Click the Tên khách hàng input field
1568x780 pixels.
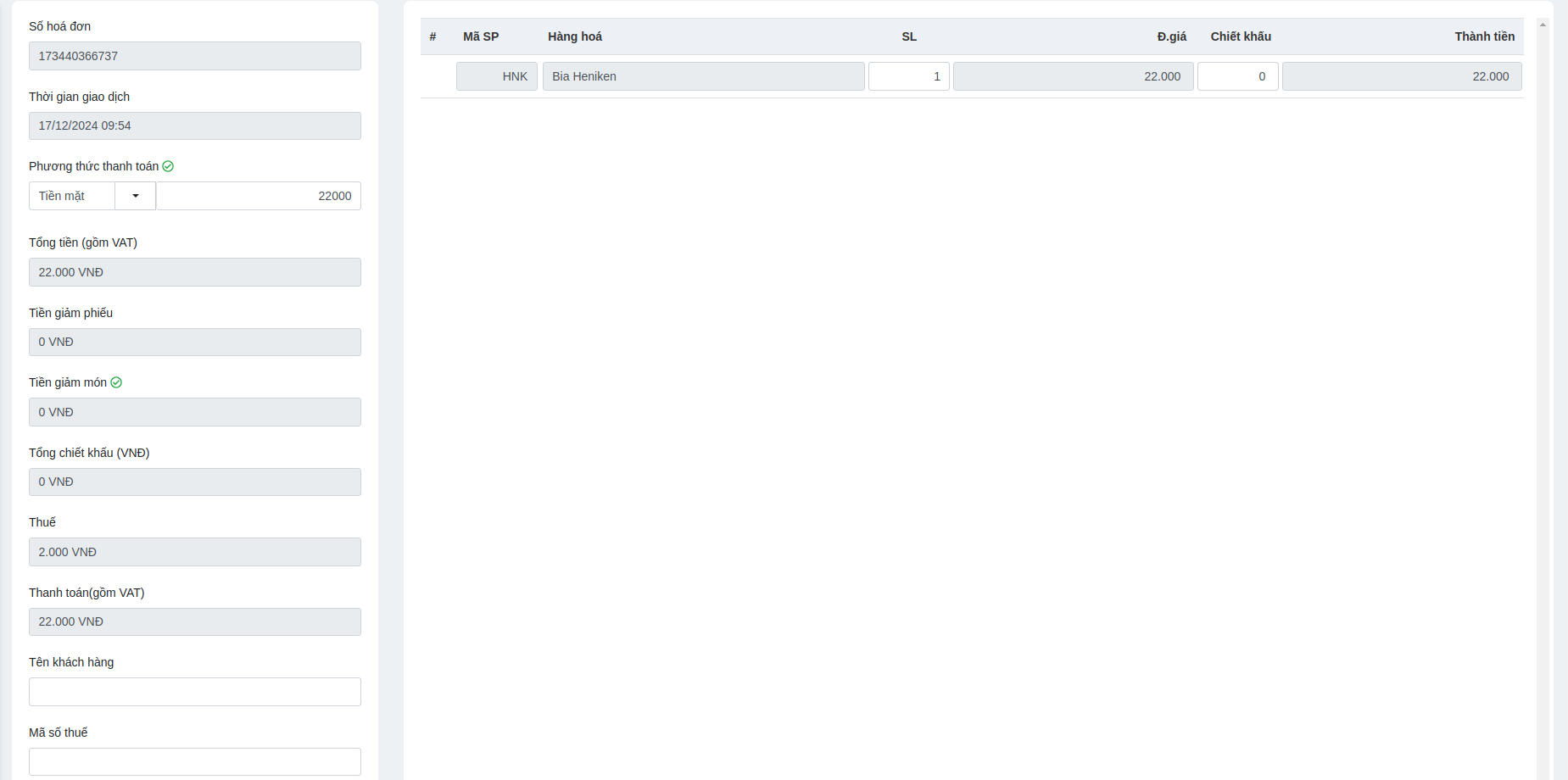(x=195, y=692)
